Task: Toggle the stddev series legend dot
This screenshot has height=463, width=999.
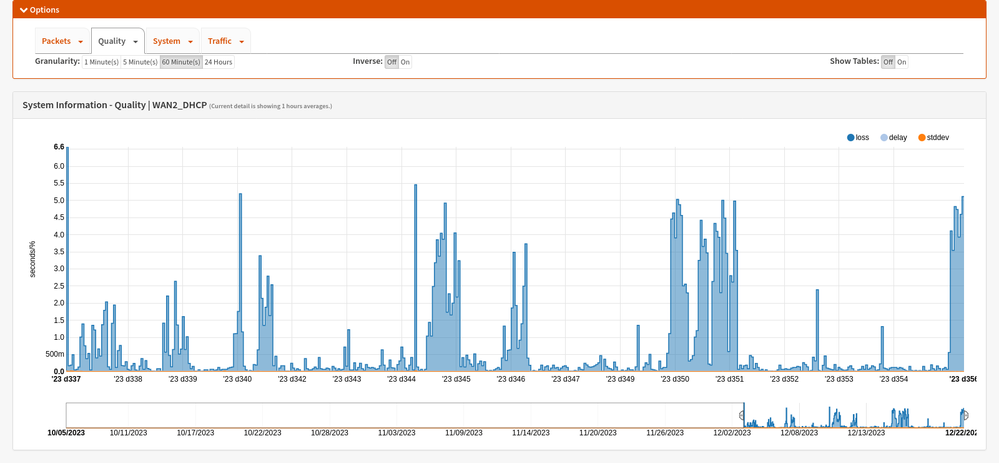Action: 922,137
